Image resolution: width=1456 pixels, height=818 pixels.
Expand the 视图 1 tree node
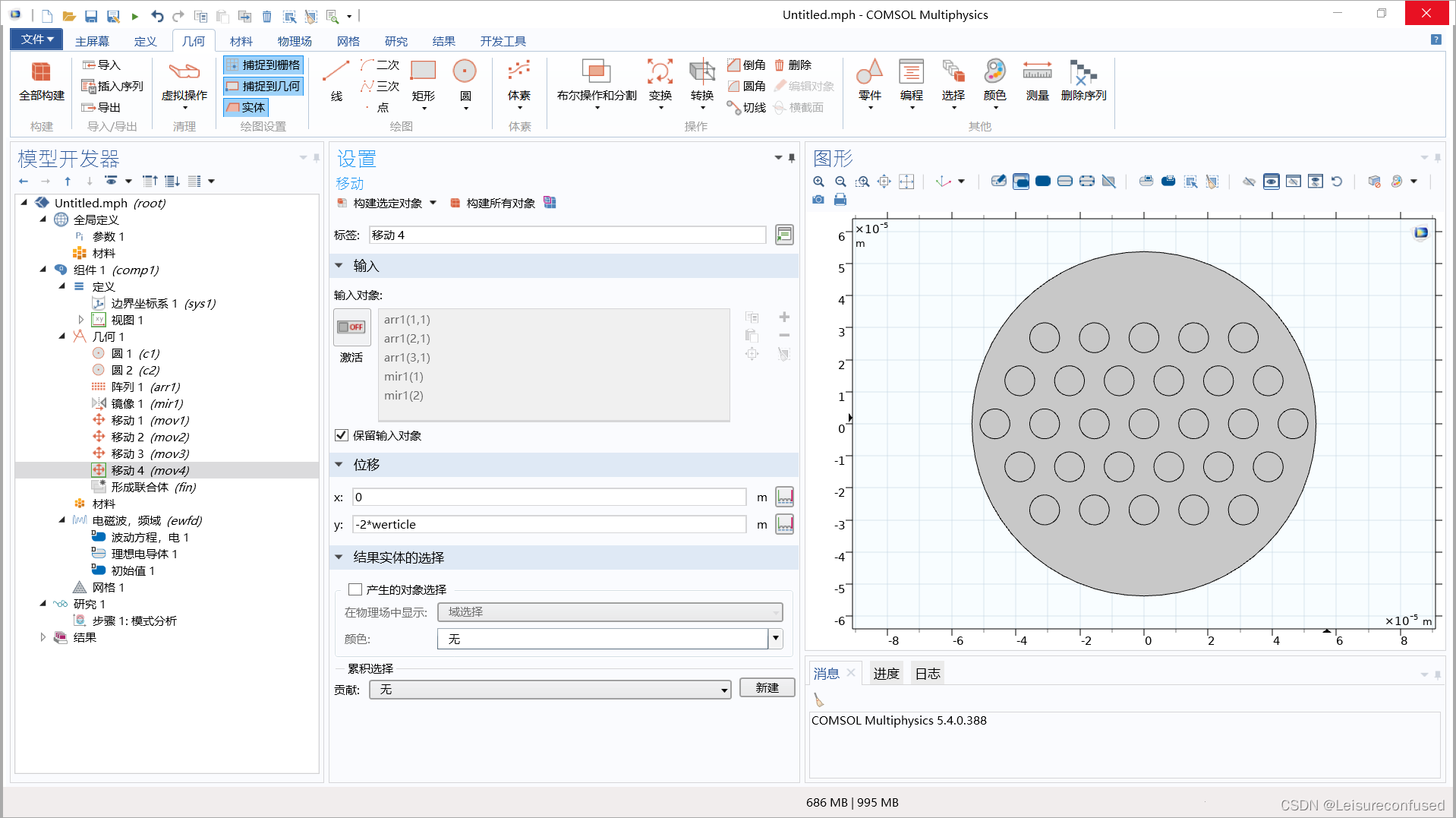pyautogui.click(x=81, y=320)
